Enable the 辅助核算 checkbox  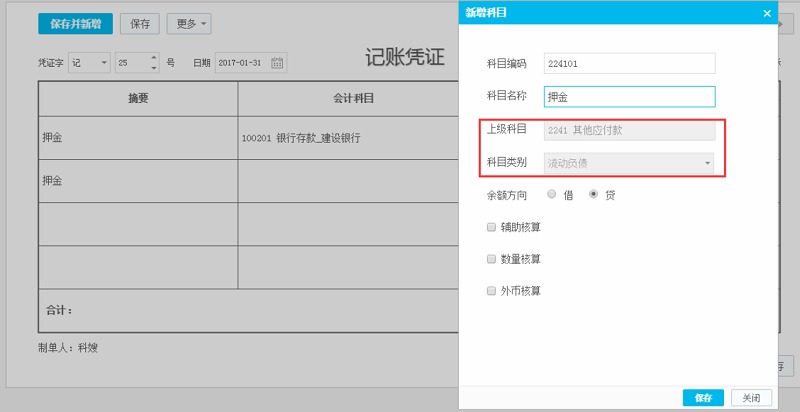point(491,227)
